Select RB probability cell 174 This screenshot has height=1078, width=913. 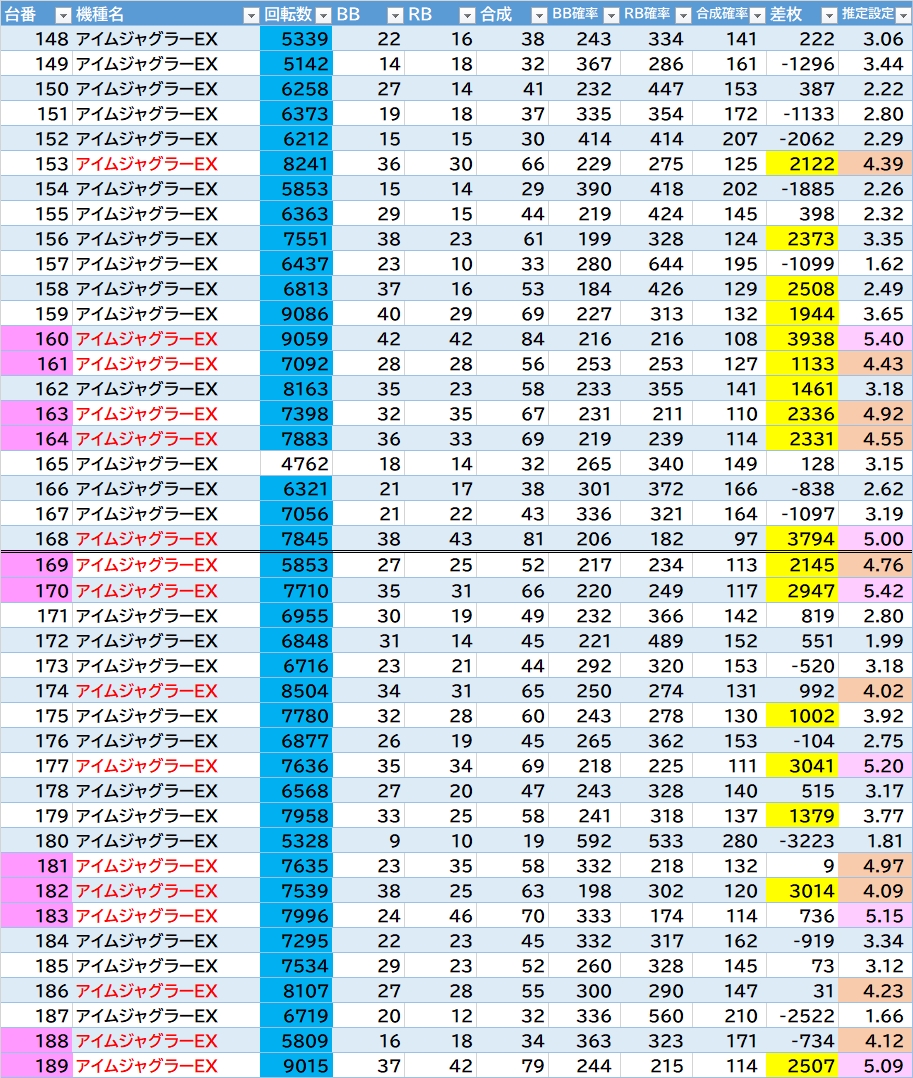pyautogui.click(x=657, y=916)
